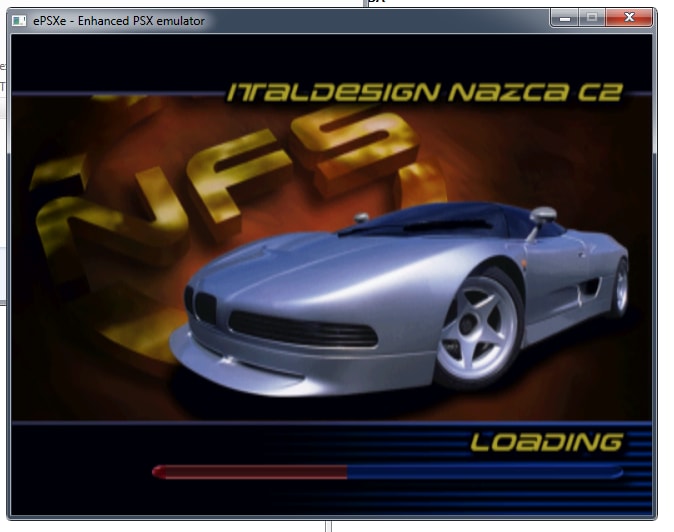Click the 'ITALDESIGN NAZCA C2' car name text
Viewport: 674px width, 532px height.
[x=425, y=92]
